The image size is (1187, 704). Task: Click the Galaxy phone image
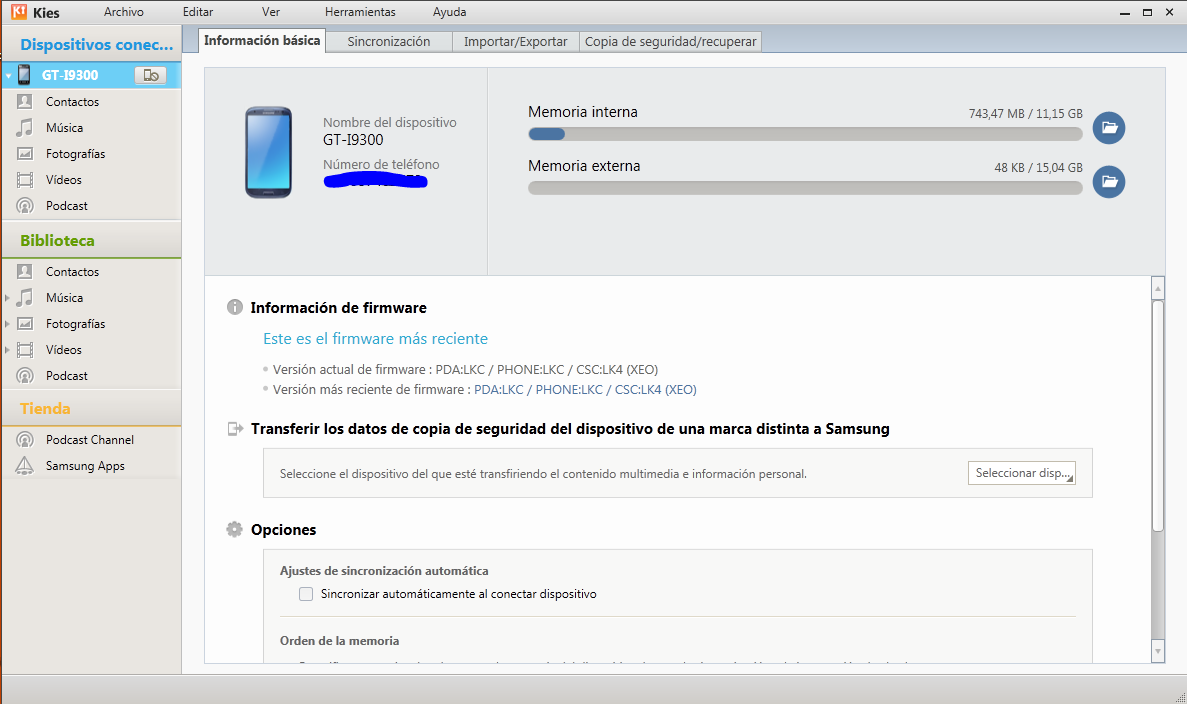coord(268,152)
